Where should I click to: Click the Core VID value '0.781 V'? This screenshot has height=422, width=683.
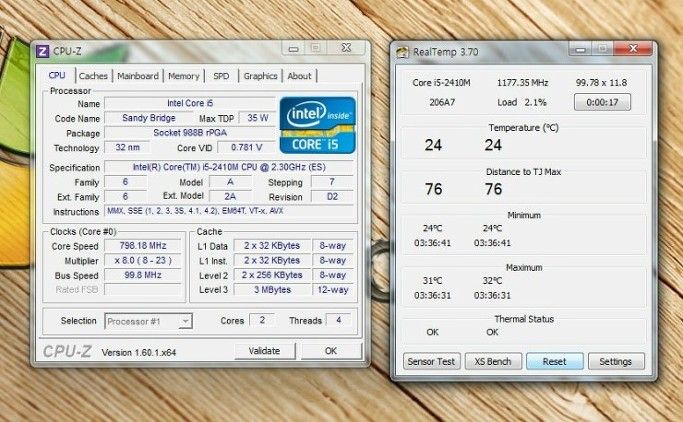tap(247, 147)
